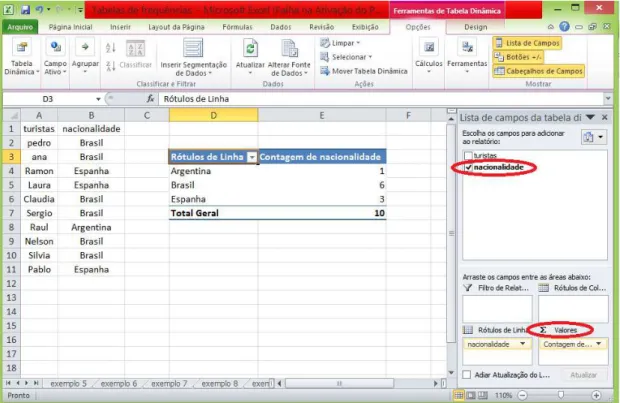
Task: Switch to Normal view in status bar
Action: (x=459, y=395)
